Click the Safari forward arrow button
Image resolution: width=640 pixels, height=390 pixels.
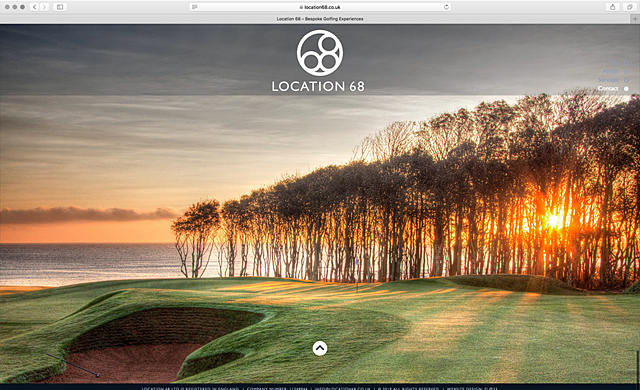(44, 7)
